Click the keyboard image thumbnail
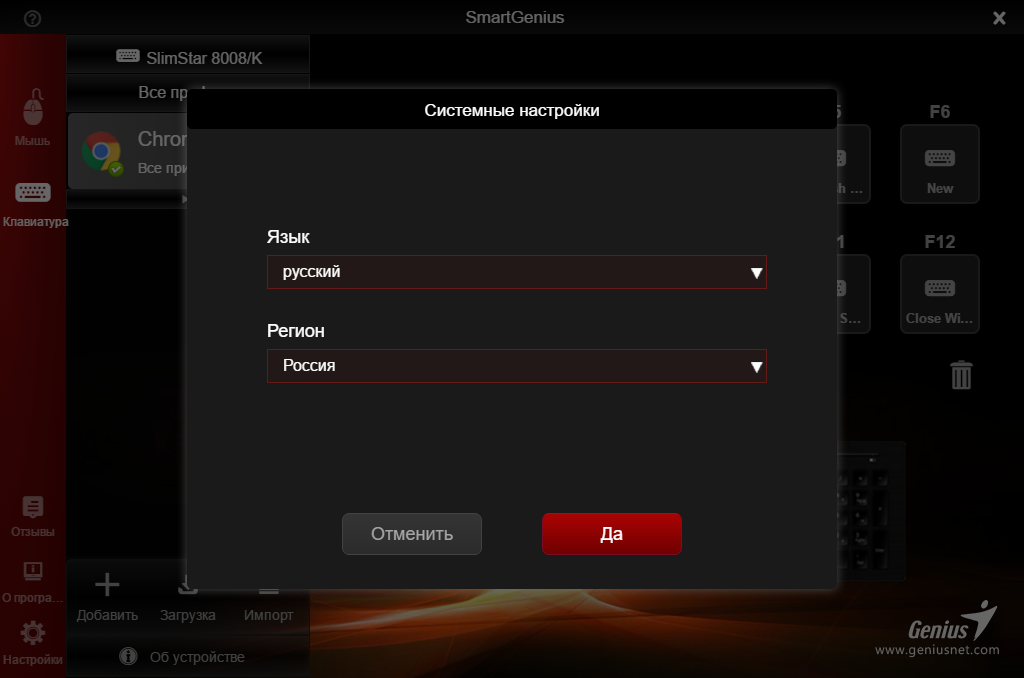1024x678 pixels. coord(871,511)
